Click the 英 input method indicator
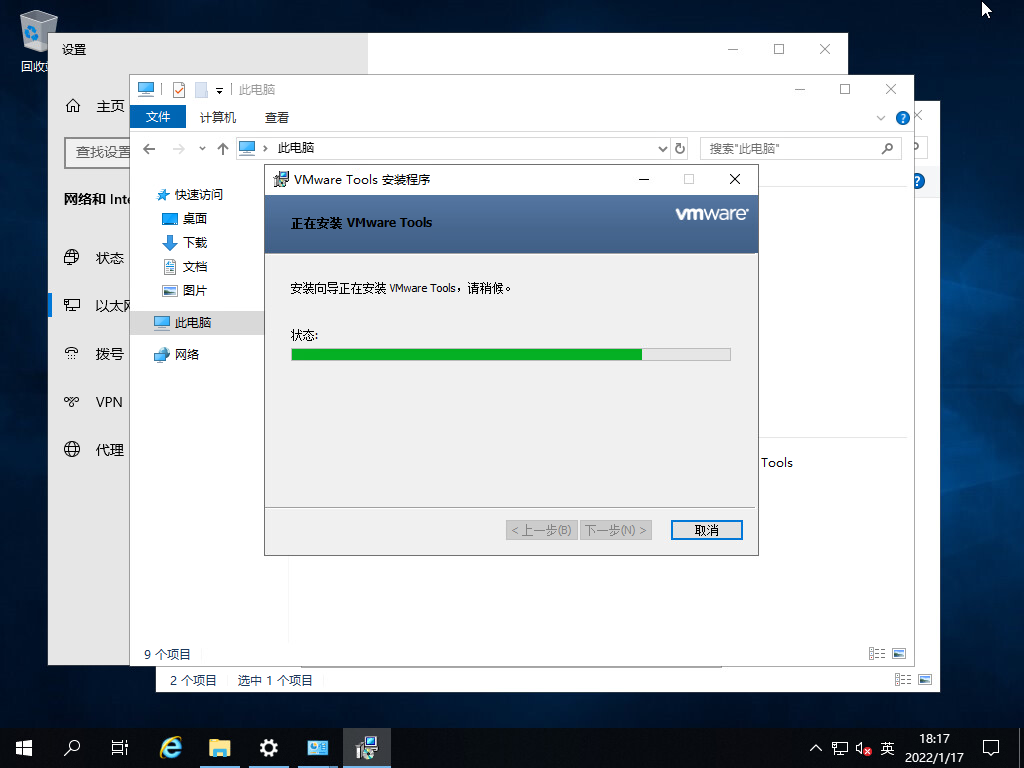 [x=888, y=748]
